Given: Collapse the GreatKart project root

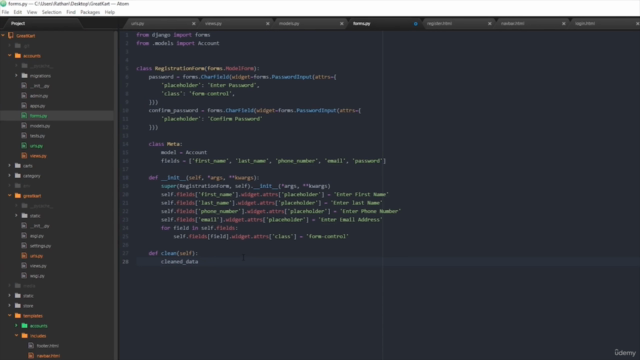Looking at the screenshot, I should point(3,36).
